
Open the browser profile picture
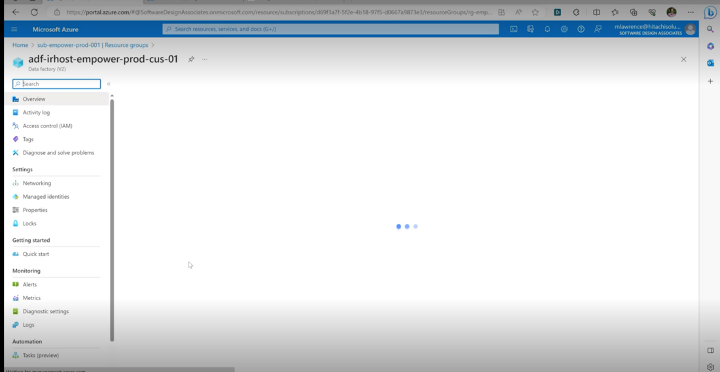[x=671, y=12]
